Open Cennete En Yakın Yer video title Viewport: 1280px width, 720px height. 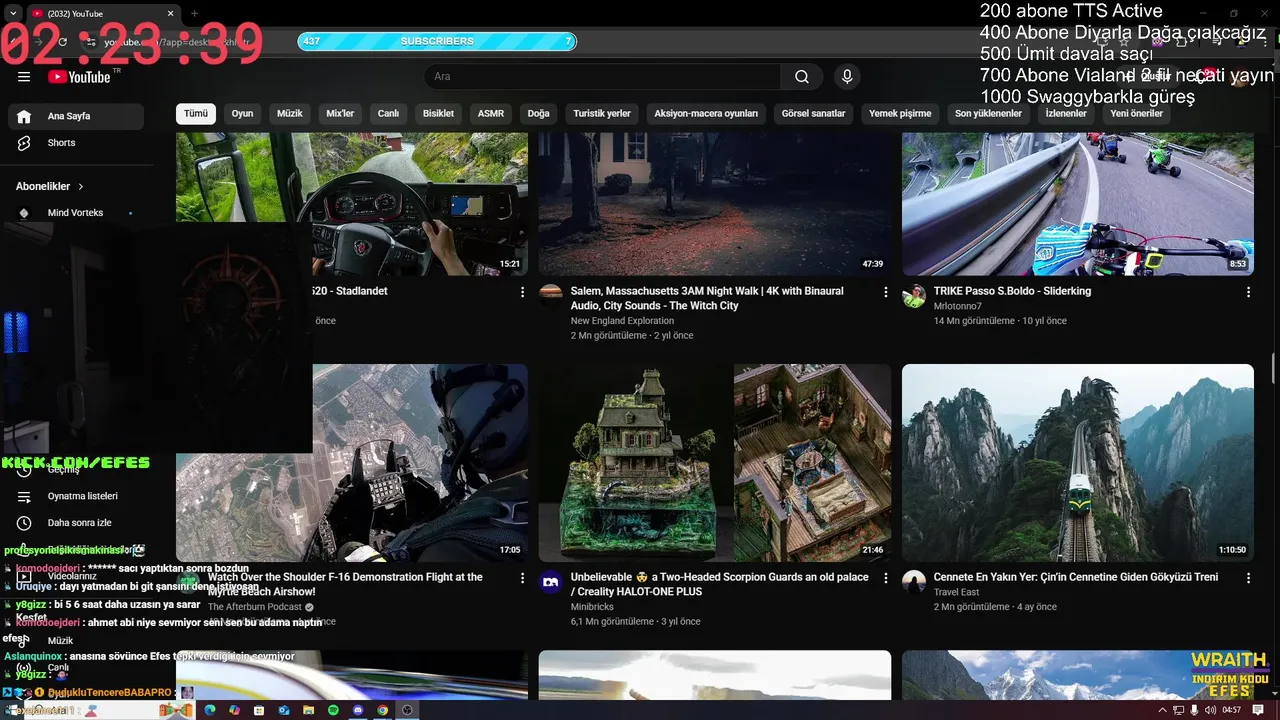[1076, 577]
